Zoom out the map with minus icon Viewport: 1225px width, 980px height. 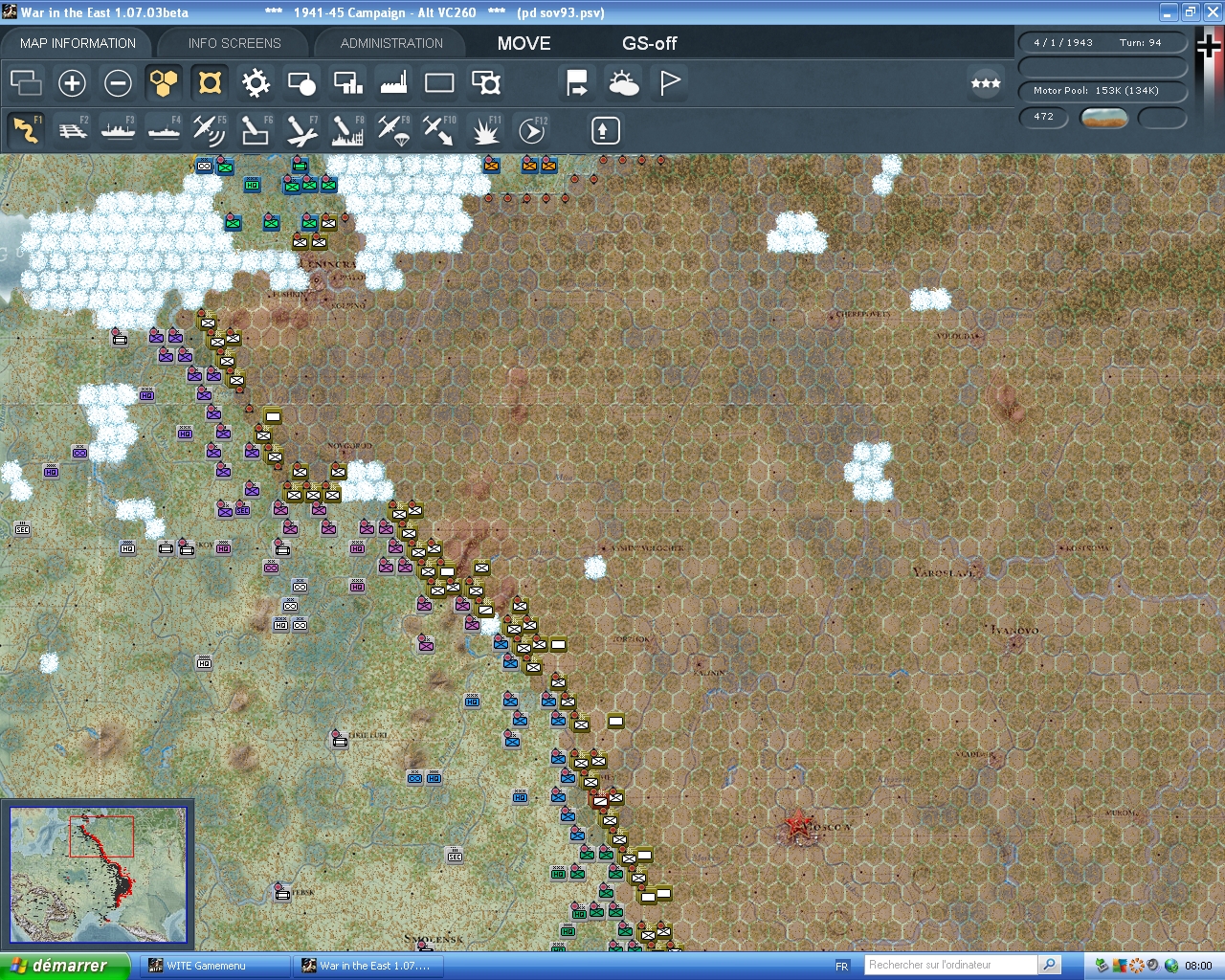(x=118, y=83)
